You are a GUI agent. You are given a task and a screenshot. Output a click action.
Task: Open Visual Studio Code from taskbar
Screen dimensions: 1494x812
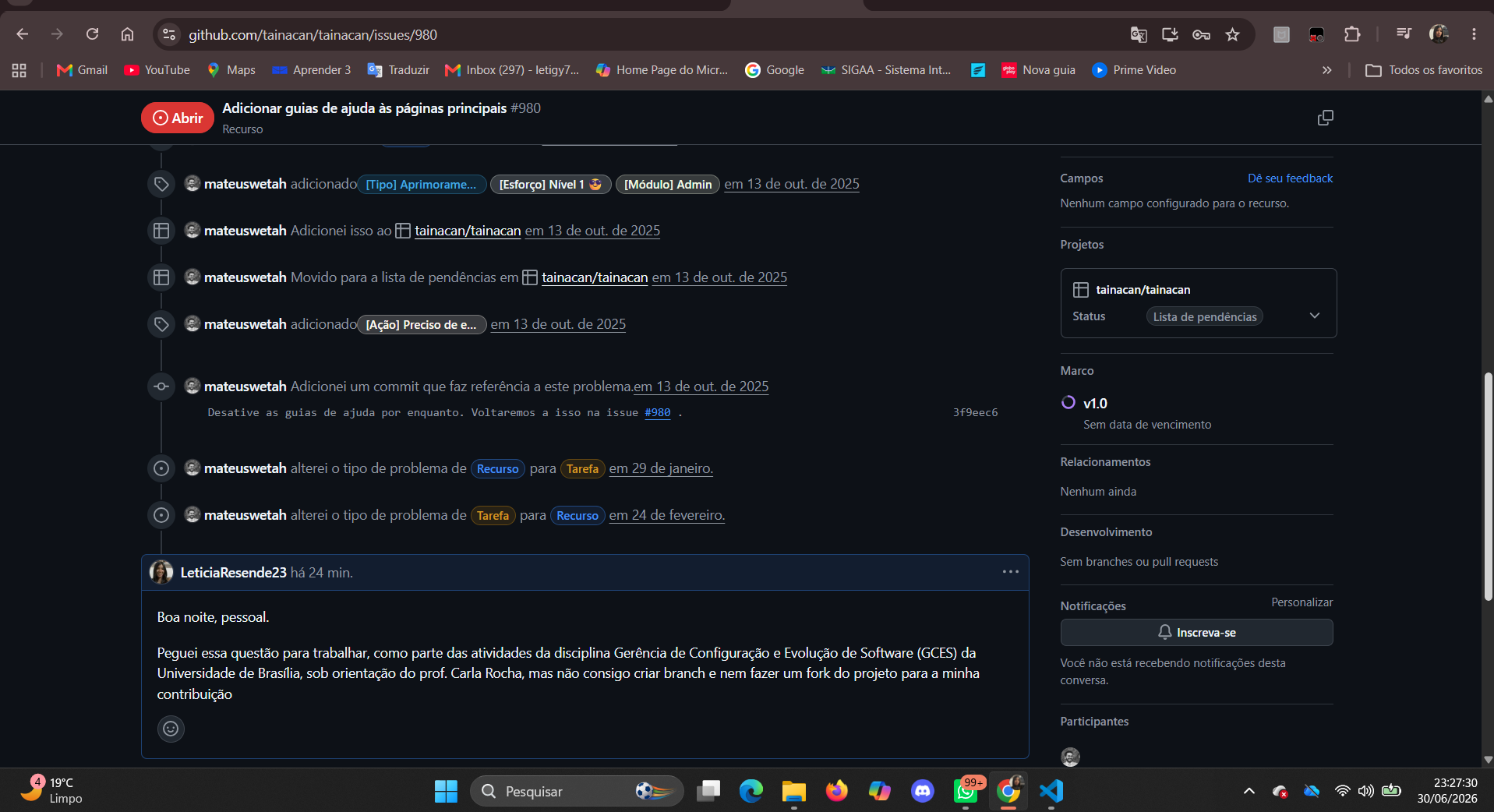(x=1051, y=791)
